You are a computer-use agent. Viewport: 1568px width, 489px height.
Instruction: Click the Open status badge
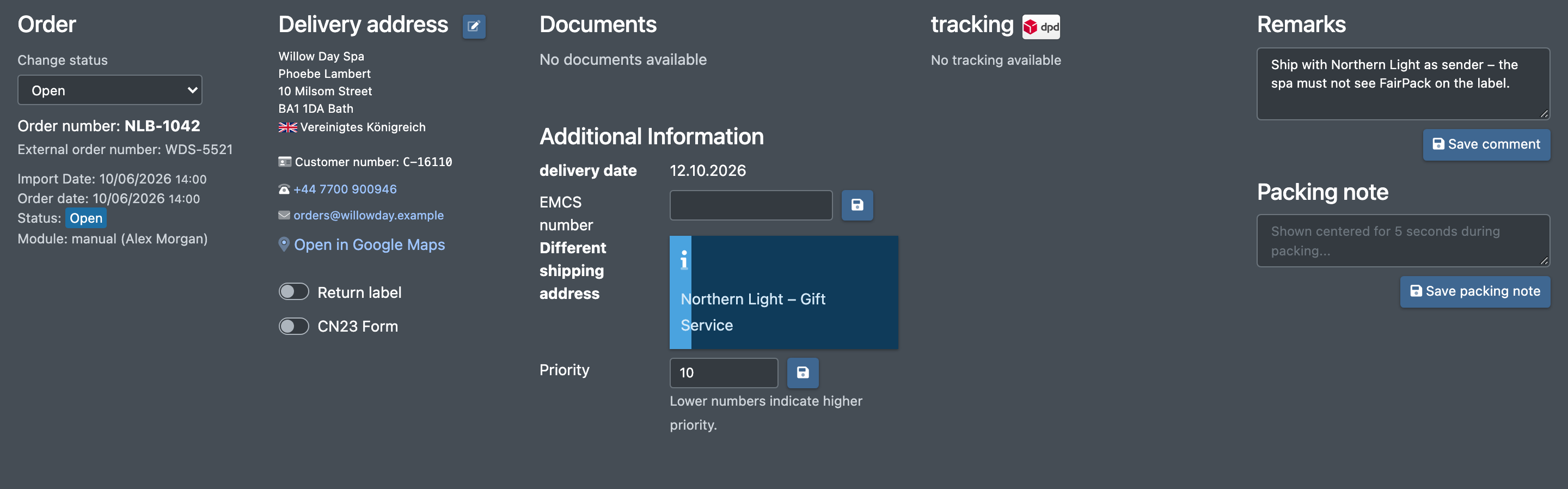pyautogui.click(x=86, y=218)
